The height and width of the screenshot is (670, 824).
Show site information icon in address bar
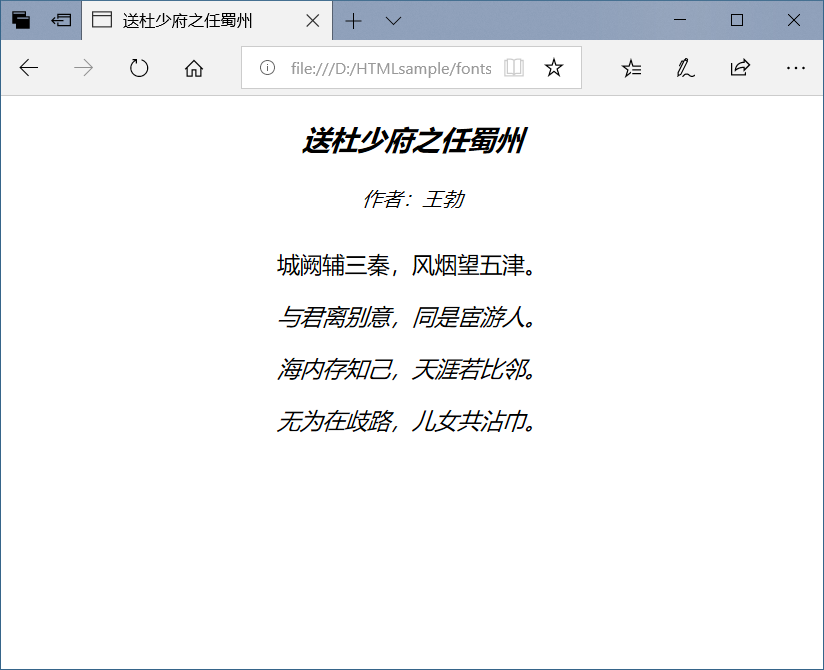267,68
